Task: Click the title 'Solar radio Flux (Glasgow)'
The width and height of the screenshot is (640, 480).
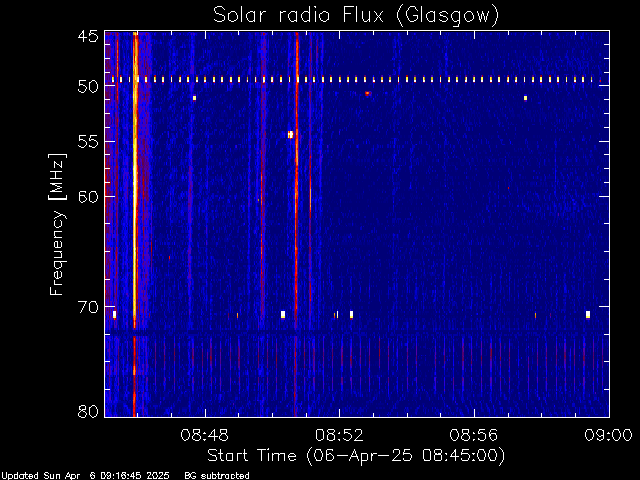Action: coord(356,15)
